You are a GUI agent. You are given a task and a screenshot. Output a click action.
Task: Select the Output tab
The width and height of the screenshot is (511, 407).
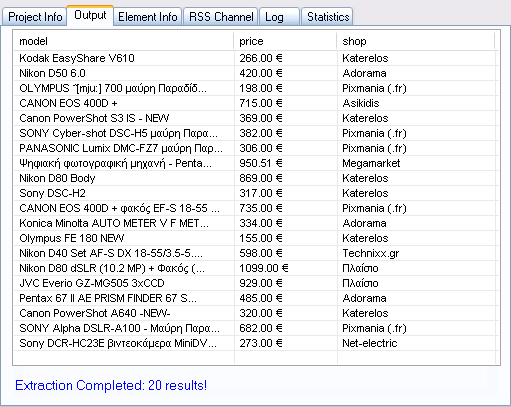(x=90, y=15)
